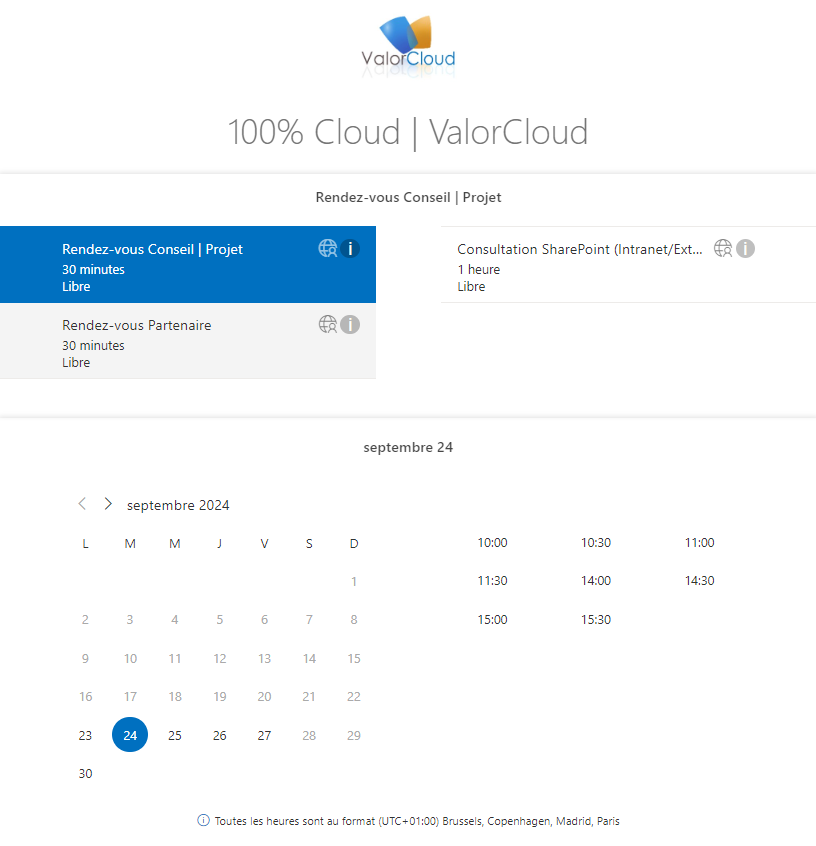Open info for Consultation SharePoint service
The width and height of the screenshot is (816, 846).
click(745, 249)
